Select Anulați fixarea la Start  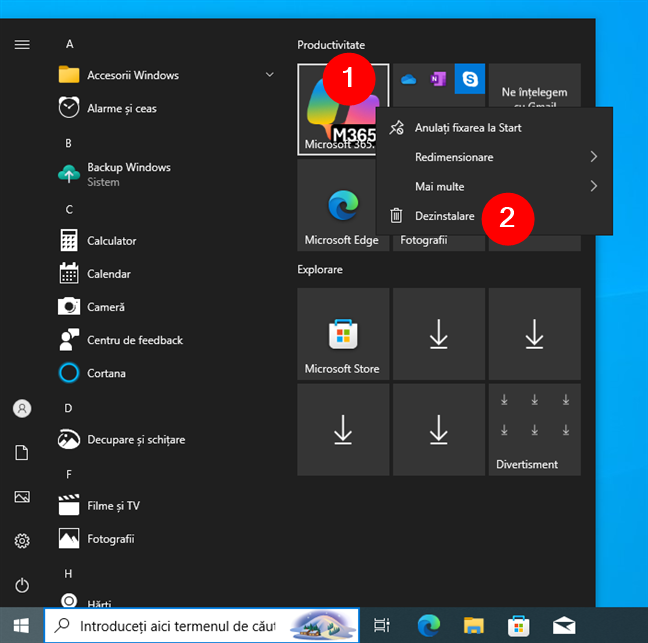click(494, 128)
